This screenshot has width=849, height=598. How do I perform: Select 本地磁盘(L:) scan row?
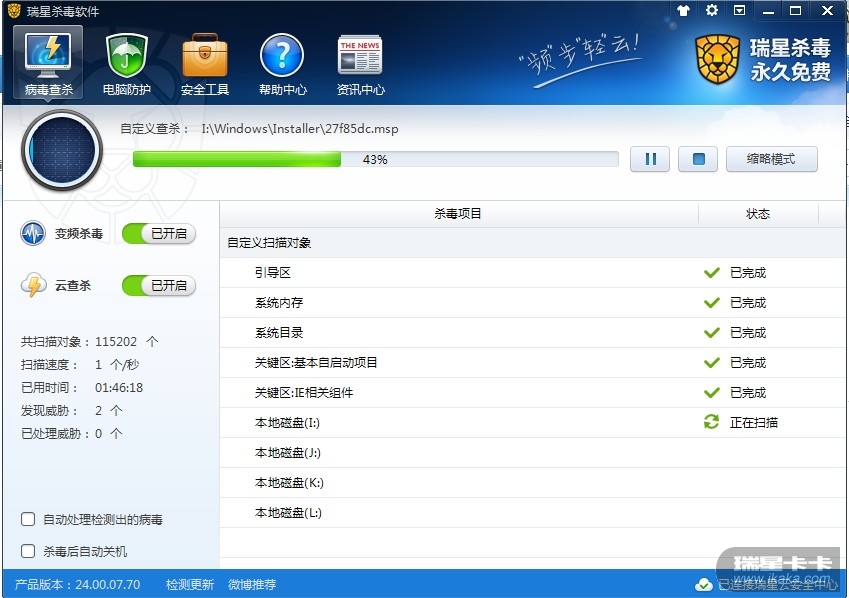pos(532,512)
